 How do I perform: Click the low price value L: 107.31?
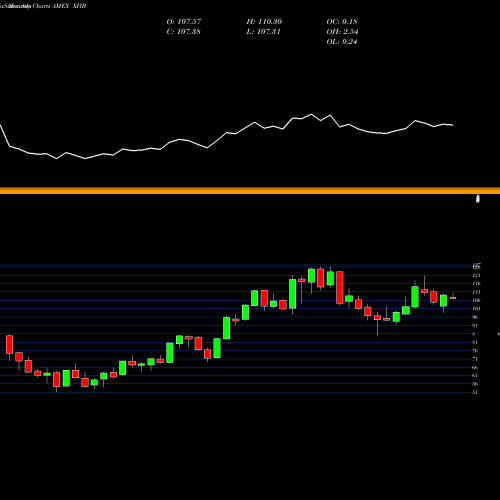click(x=263, y=32)
